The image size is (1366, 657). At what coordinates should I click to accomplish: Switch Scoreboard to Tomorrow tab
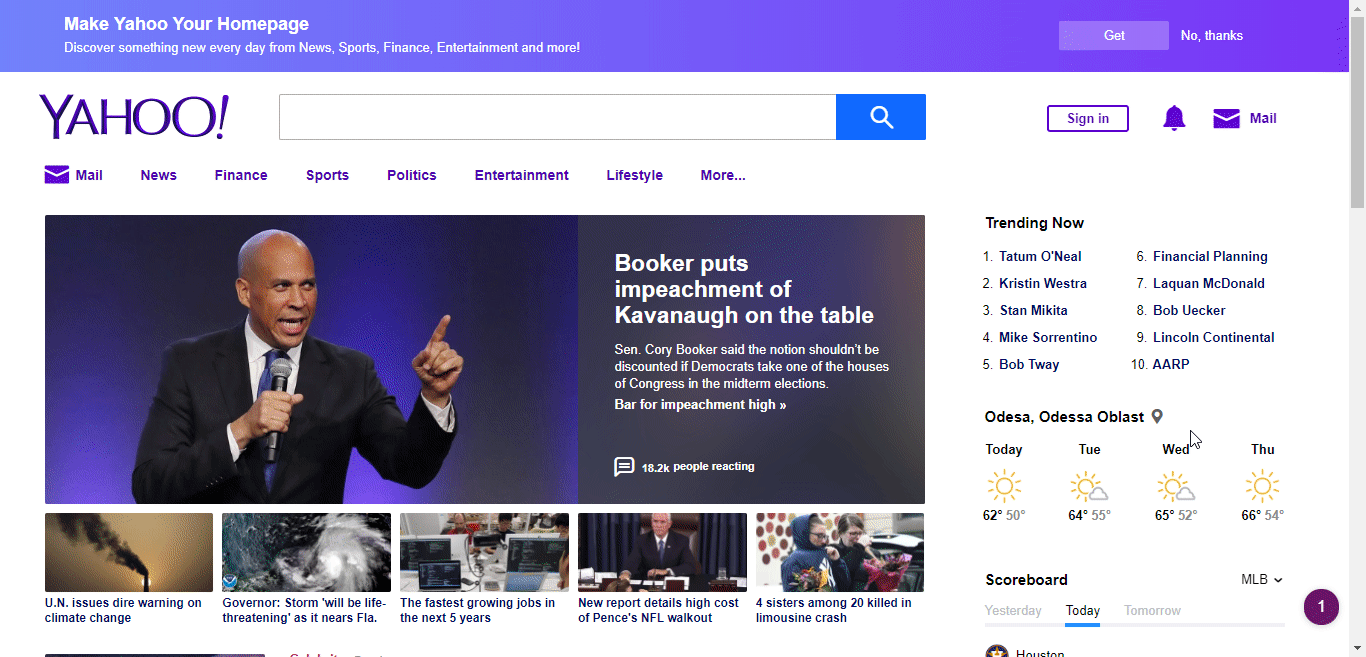pos(1152,610)
